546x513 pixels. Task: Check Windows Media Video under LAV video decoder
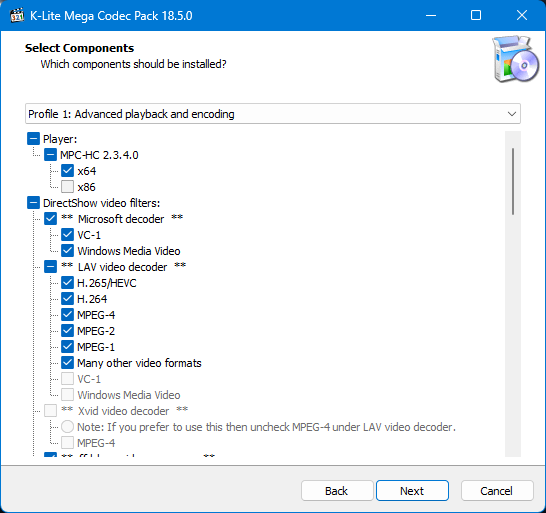tap(67, 395)
